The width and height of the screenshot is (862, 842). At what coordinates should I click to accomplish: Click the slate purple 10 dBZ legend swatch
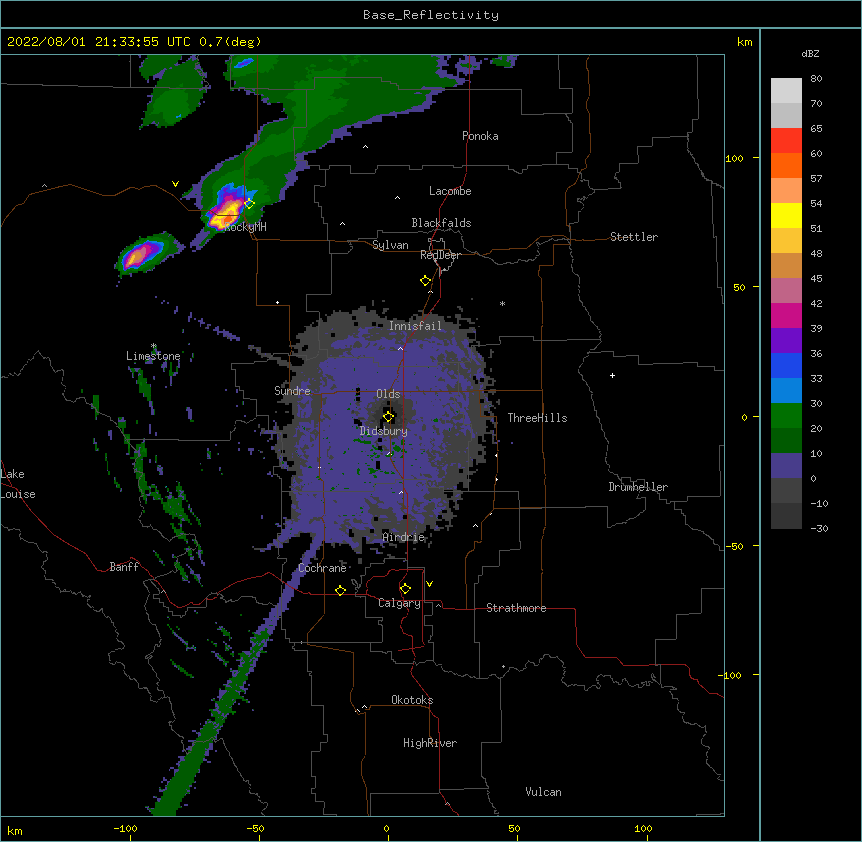point(786,466)
